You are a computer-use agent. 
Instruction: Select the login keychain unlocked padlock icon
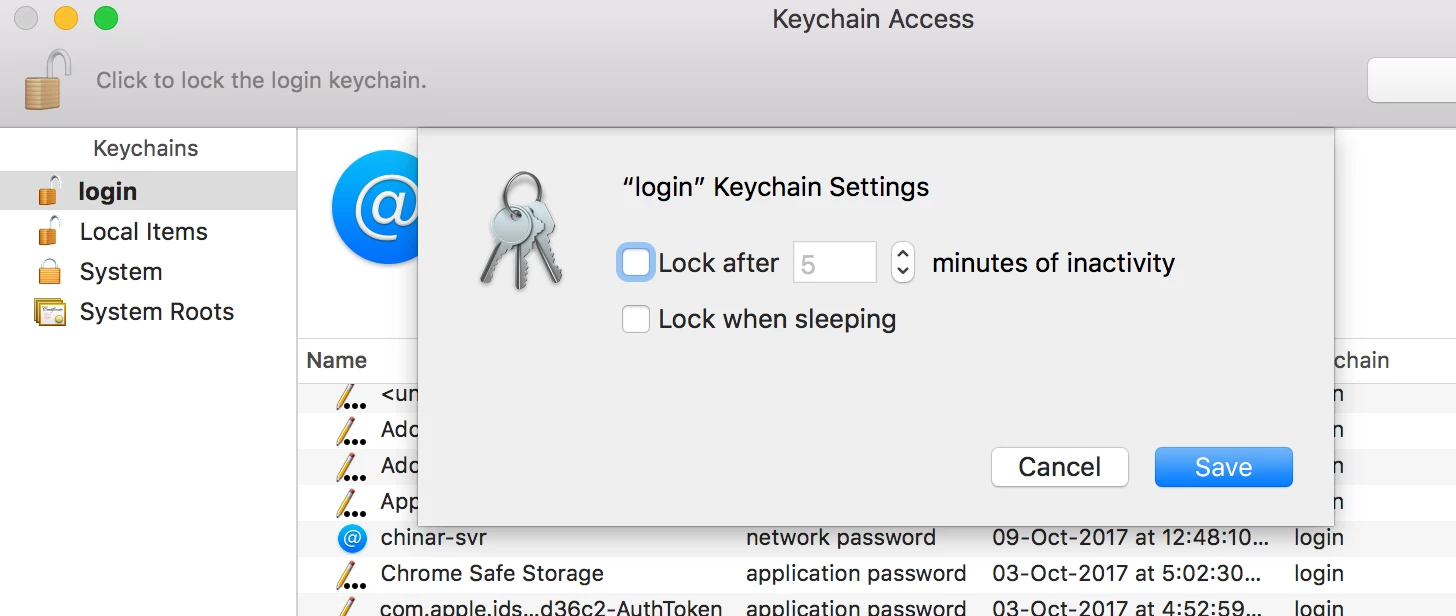(x=49, y=190)
